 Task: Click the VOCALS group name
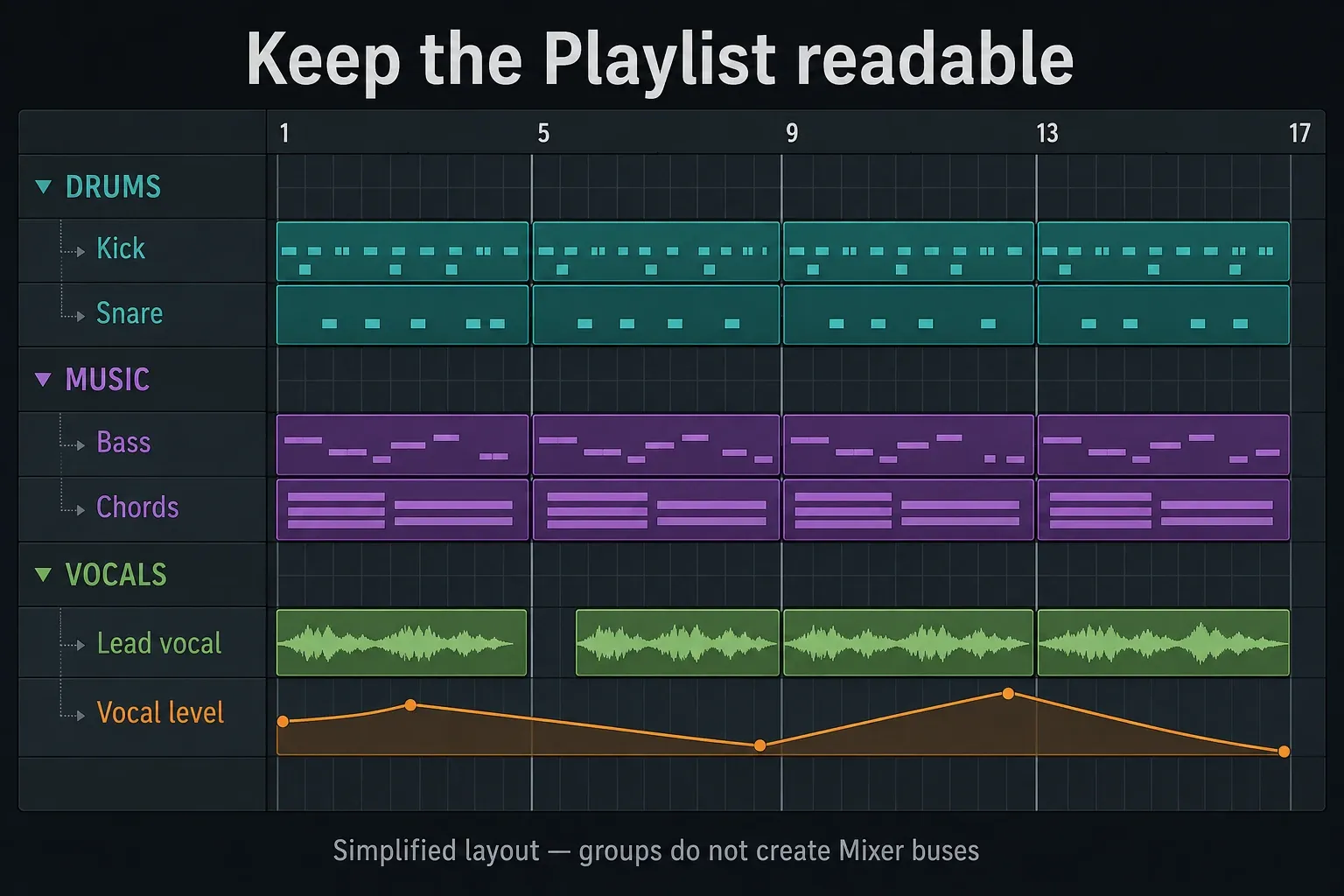click(116, 574)
